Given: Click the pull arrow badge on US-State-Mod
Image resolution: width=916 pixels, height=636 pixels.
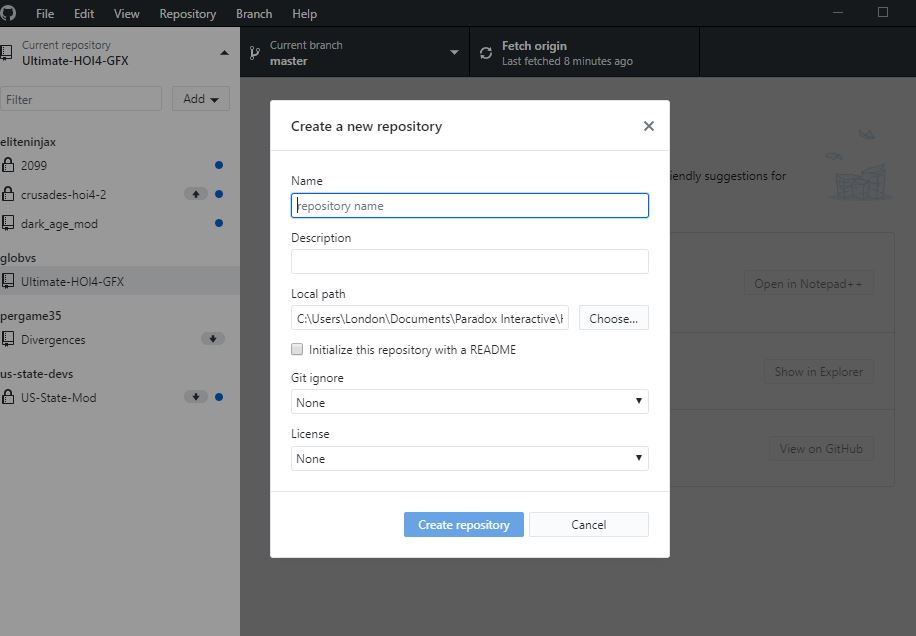Looking at the screenshot, I should [196, 397].
